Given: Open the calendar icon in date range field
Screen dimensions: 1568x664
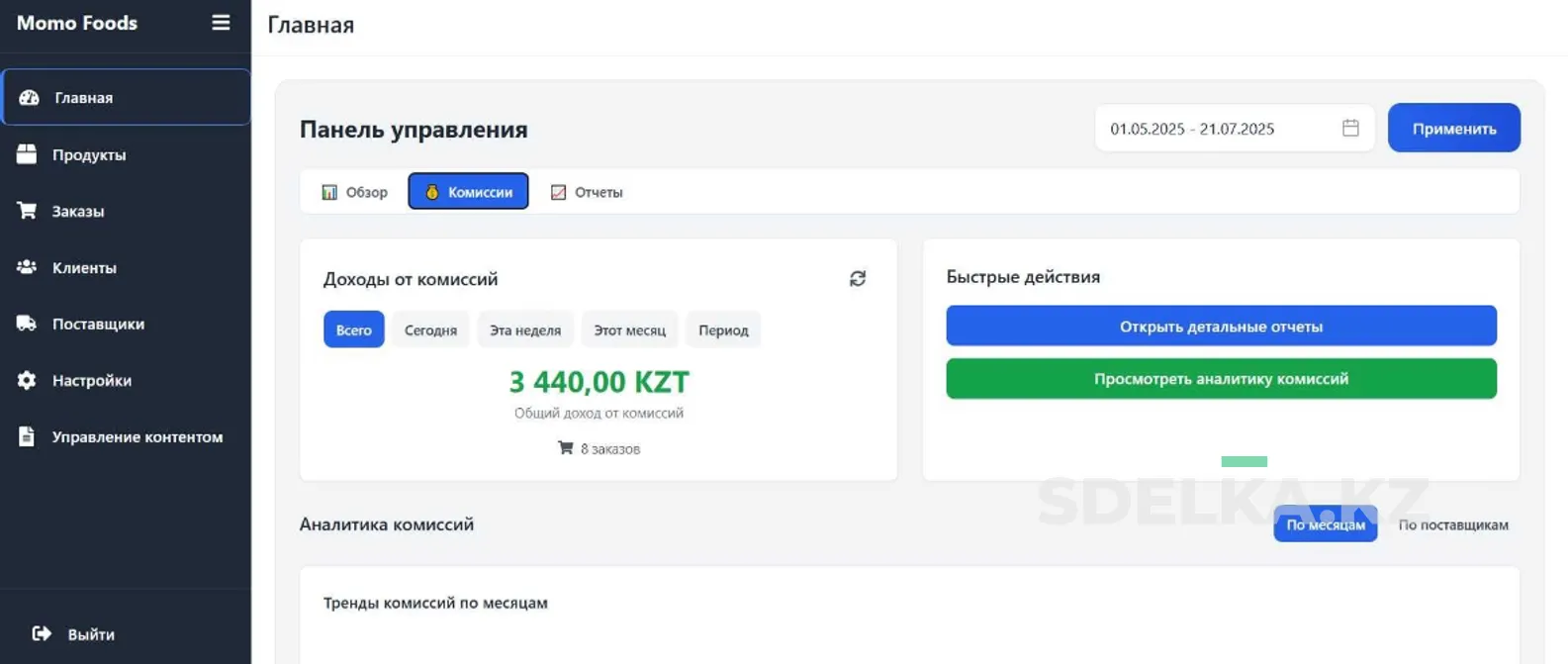Looking at the screenshot, I should pos(1350,128).
